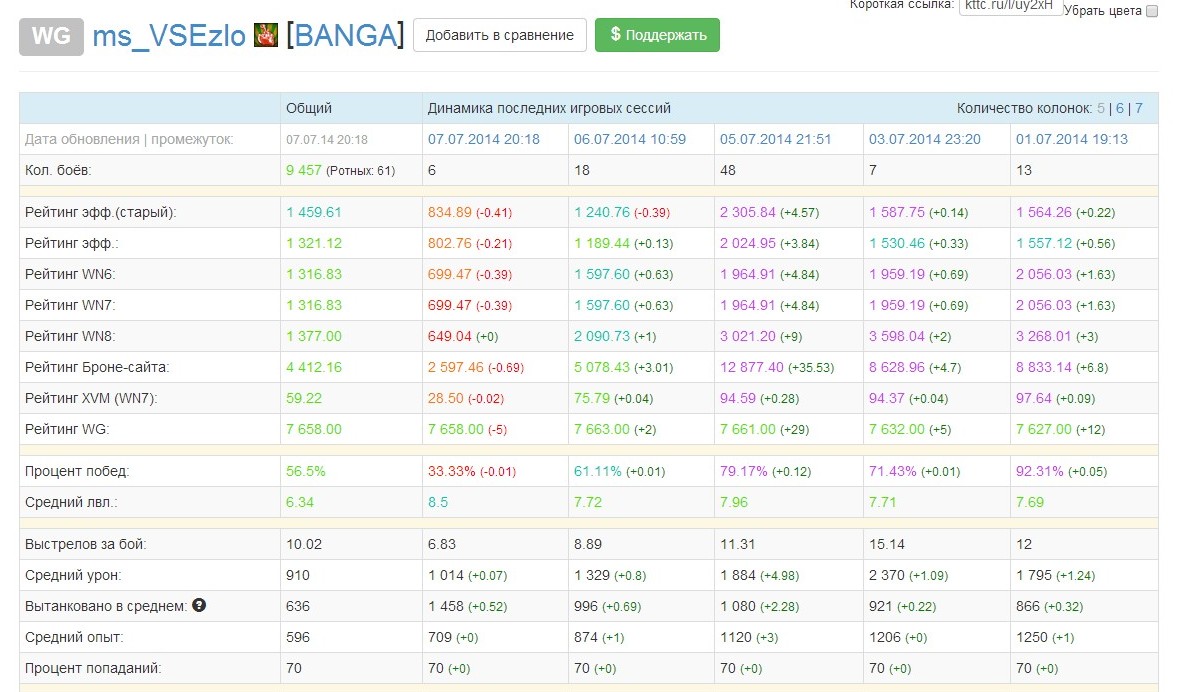Click the gray WG badge icon
The width and height of the screenshot is (1190, 692).
pos(51,36)
